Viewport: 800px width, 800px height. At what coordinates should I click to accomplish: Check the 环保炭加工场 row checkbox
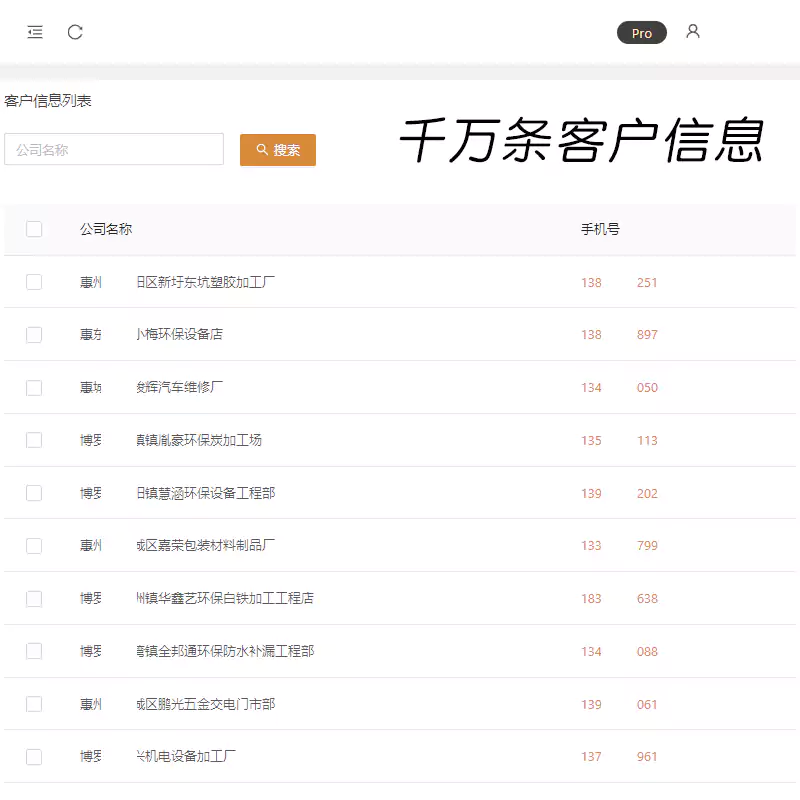click(34, 440)
